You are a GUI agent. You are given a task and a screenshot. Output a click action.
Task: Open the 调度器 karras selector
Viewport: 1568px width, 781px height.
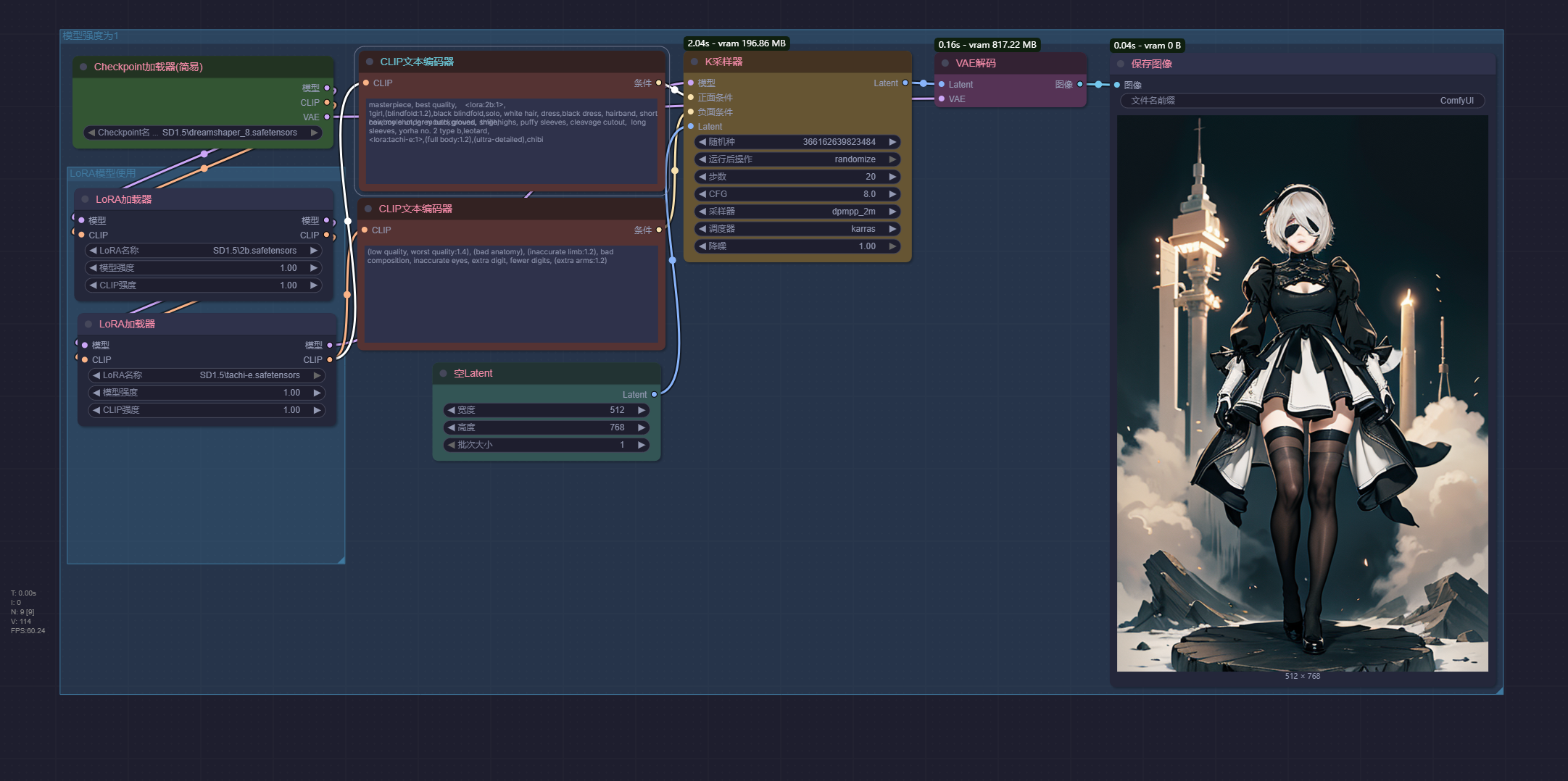[797, 229]
